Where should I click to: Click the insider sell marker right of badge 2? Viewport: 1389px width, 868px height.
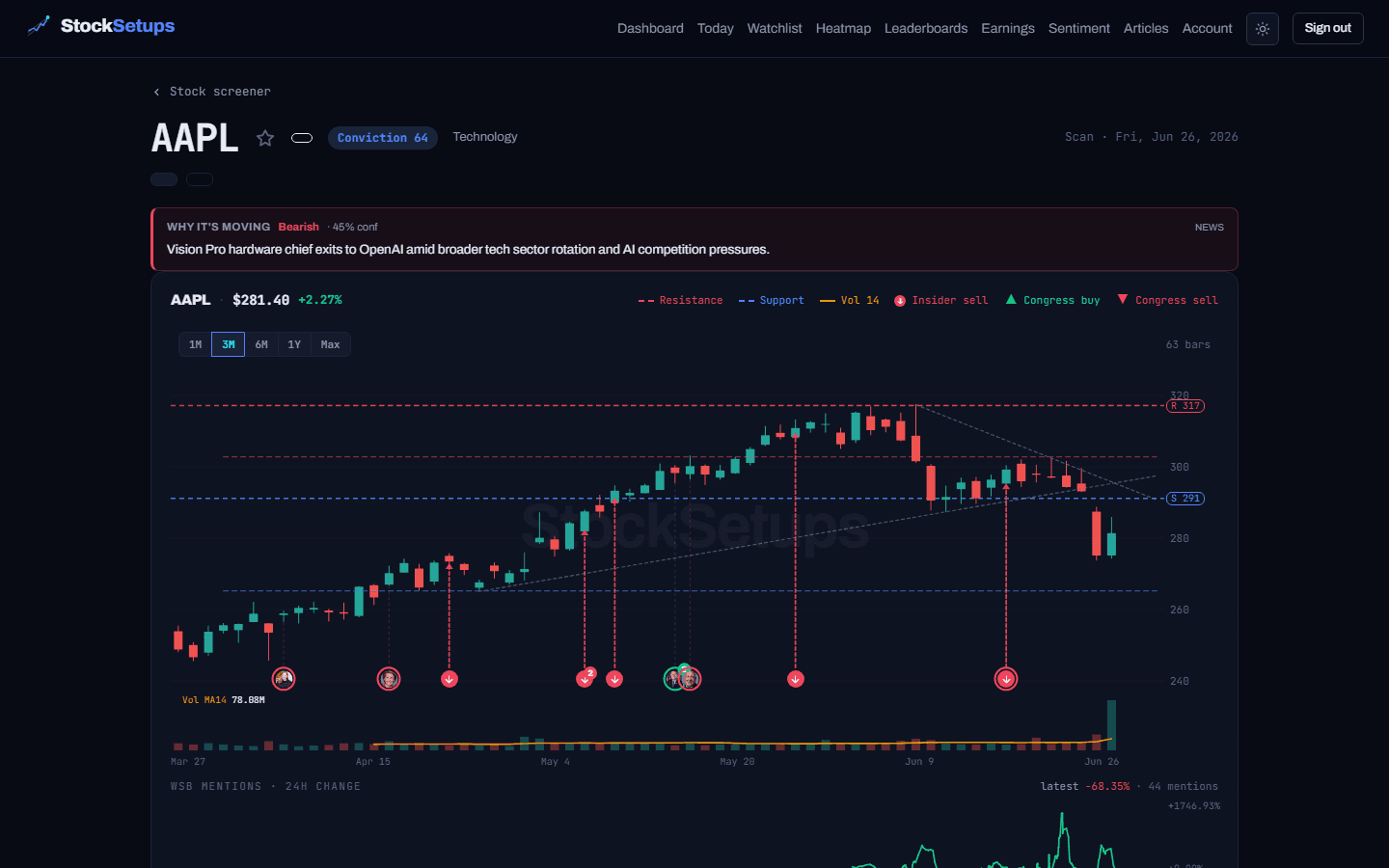click(614, 679)
